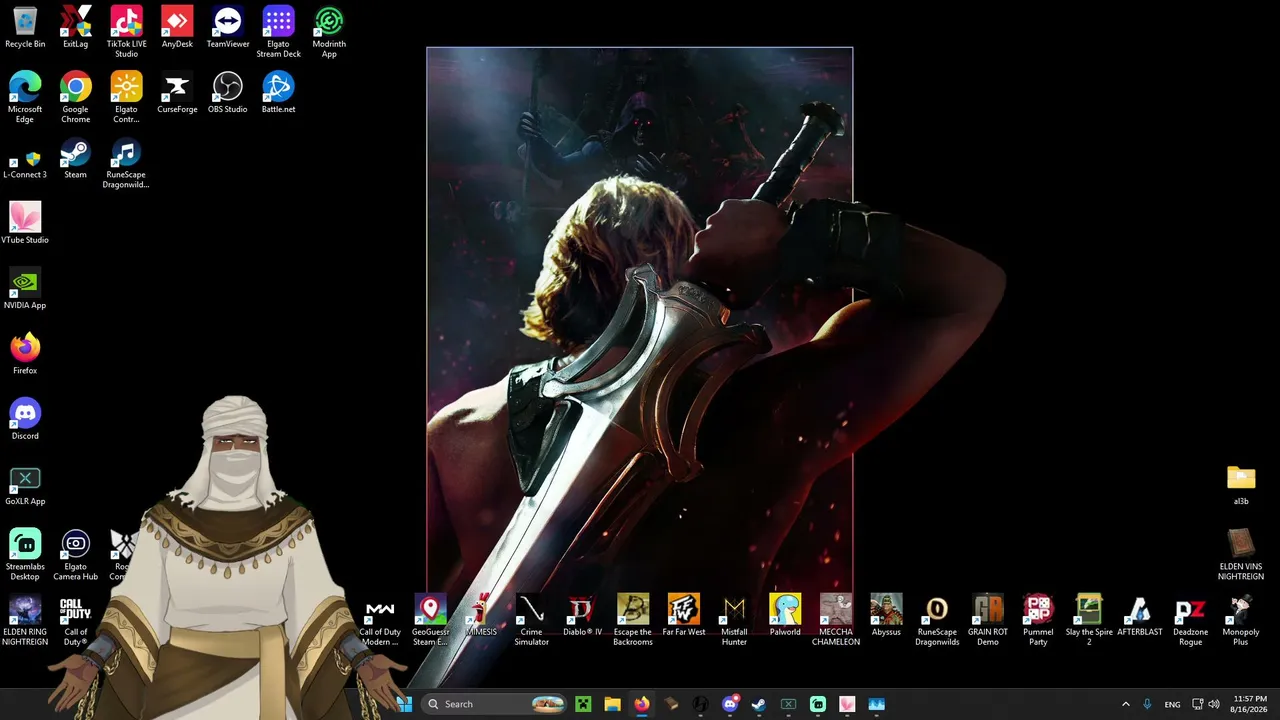Select the al3b folder
Viewport: 1280px width, 720px height.
click(x=1241, y=485)
